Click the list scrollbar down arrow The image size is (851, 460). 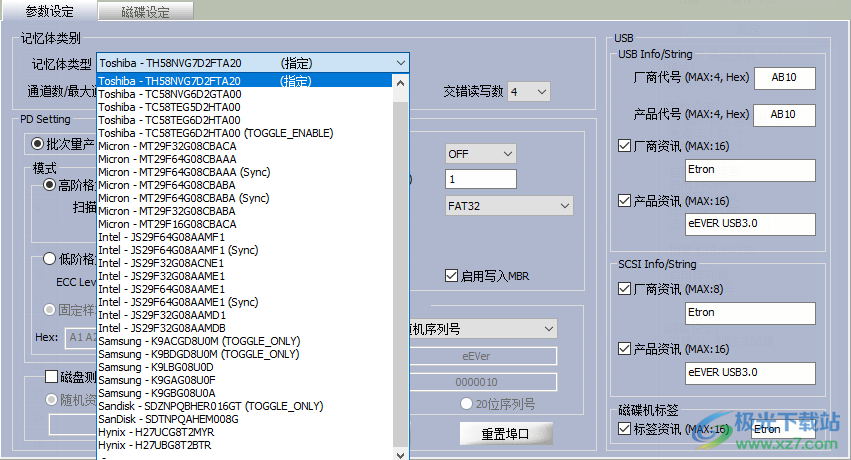point(401,455)
